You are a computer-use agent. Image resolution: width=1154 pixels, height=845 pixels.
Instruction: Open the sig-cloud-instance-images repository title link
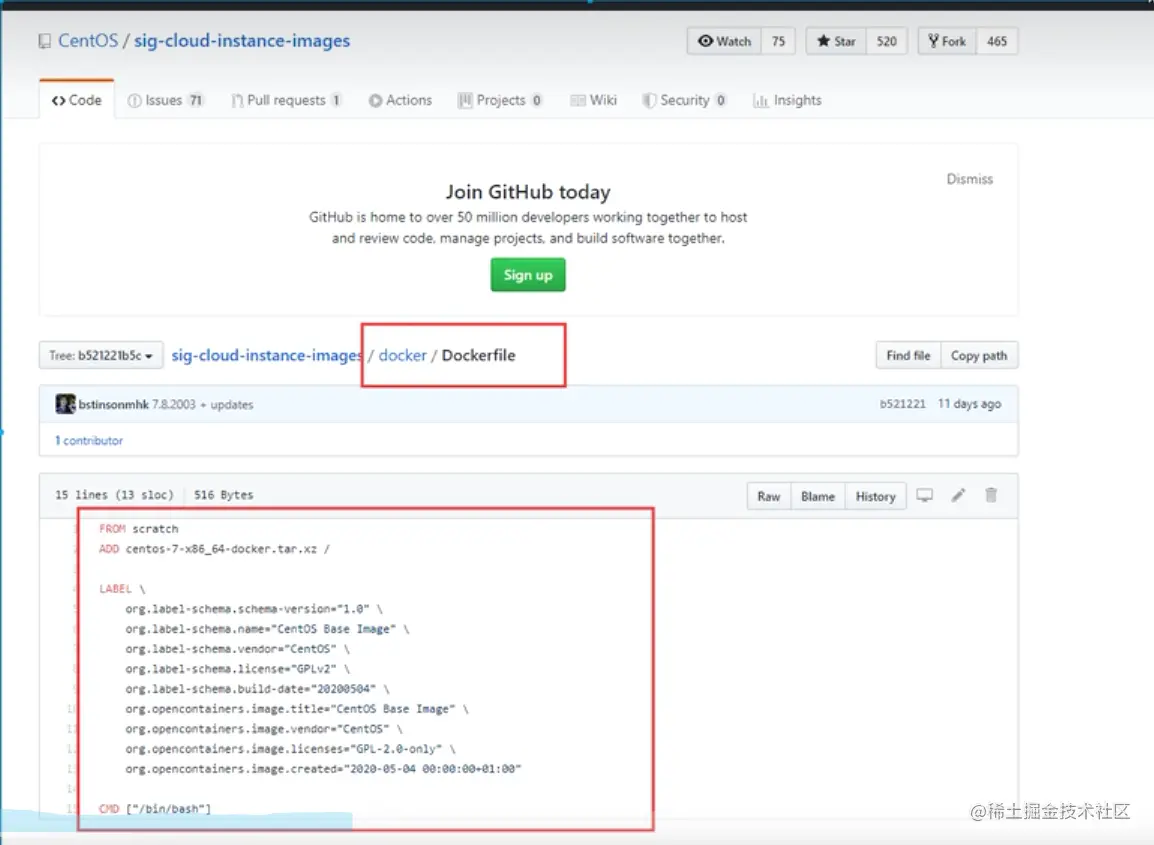click(x=241, y=40)
